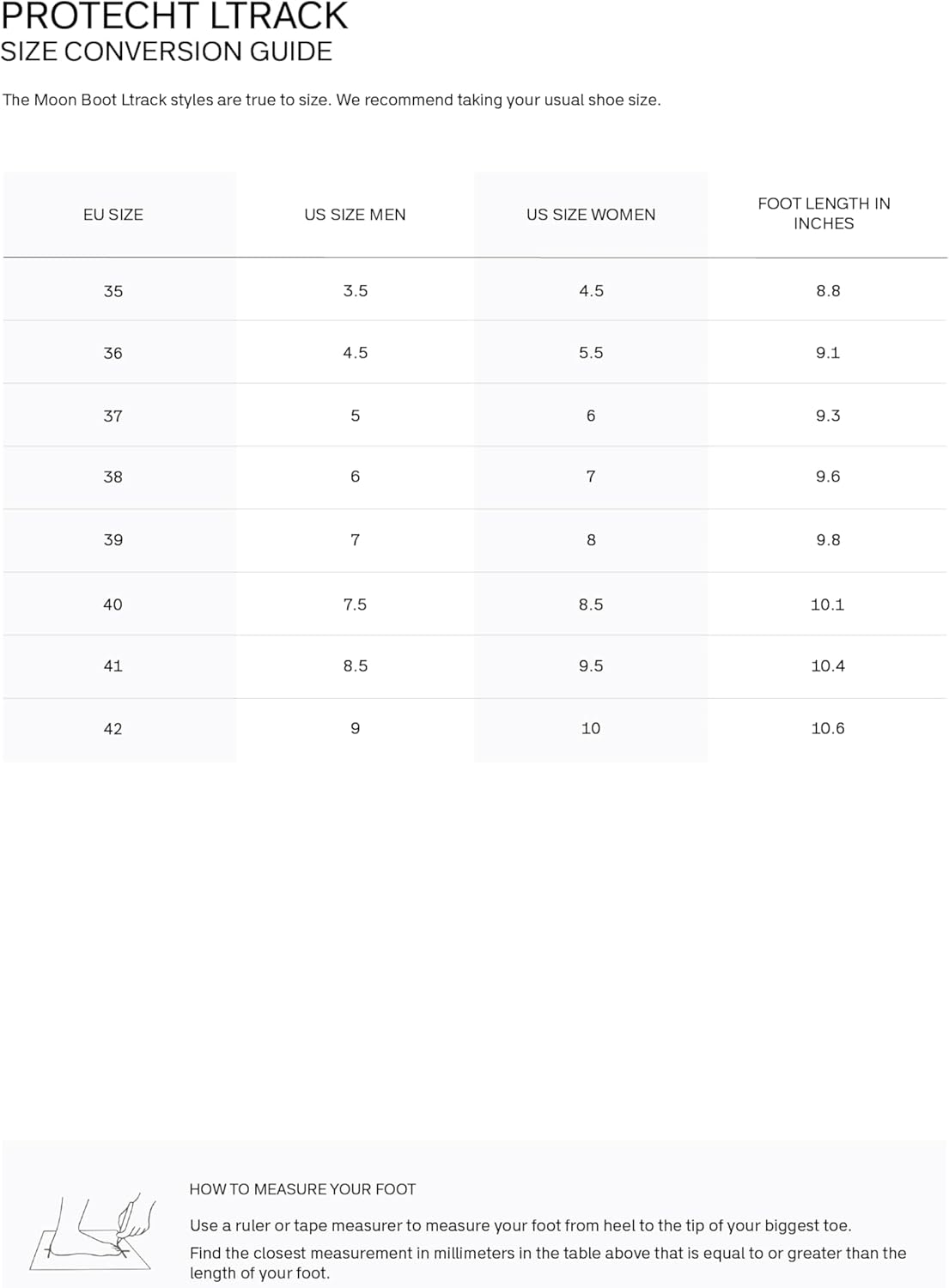Click EU size 40 cell
The height and width of the screenshot is (1288, 949).
113,605
